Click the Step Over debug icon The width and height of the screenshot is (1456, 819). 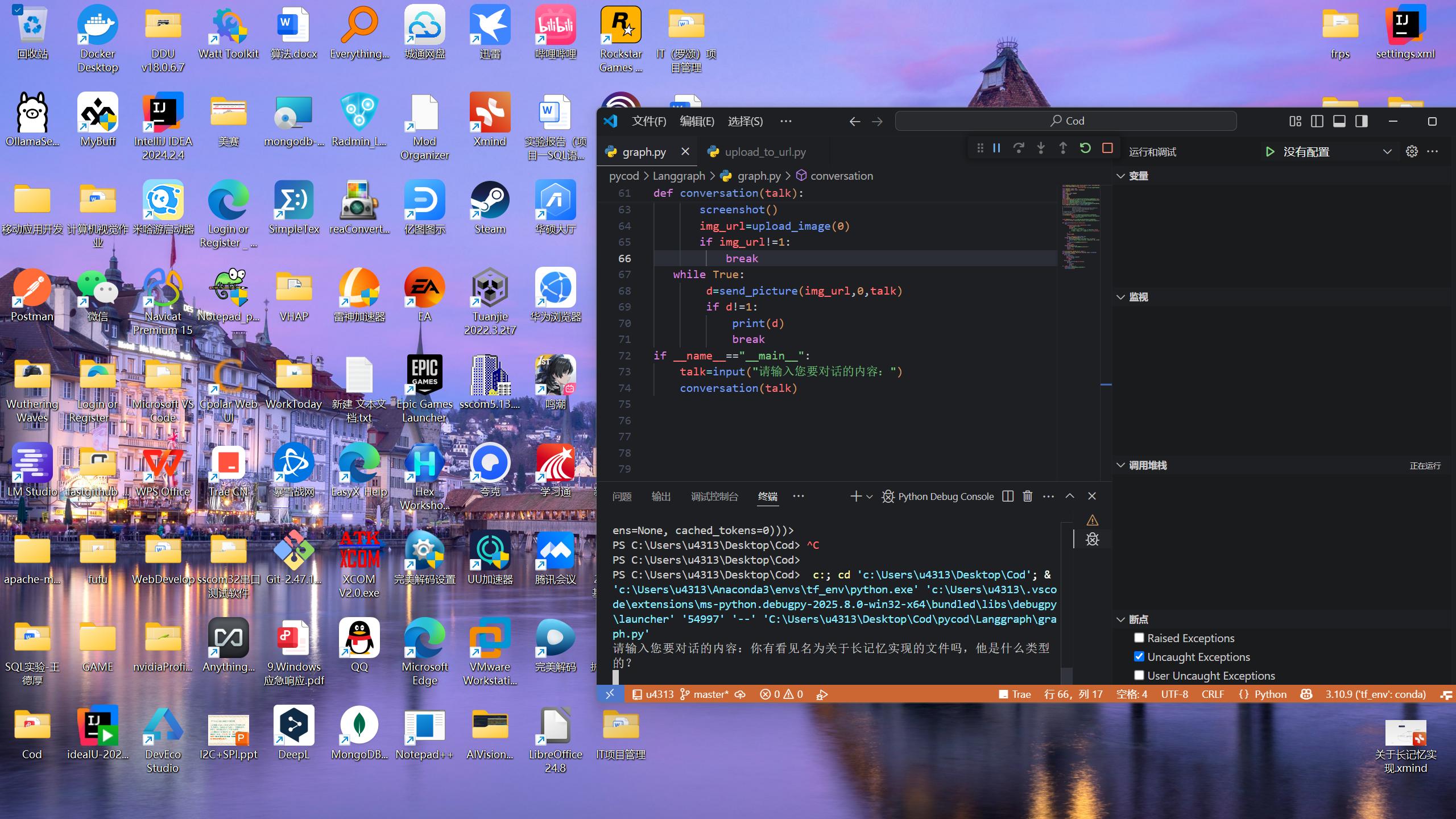pos(1019,148)
